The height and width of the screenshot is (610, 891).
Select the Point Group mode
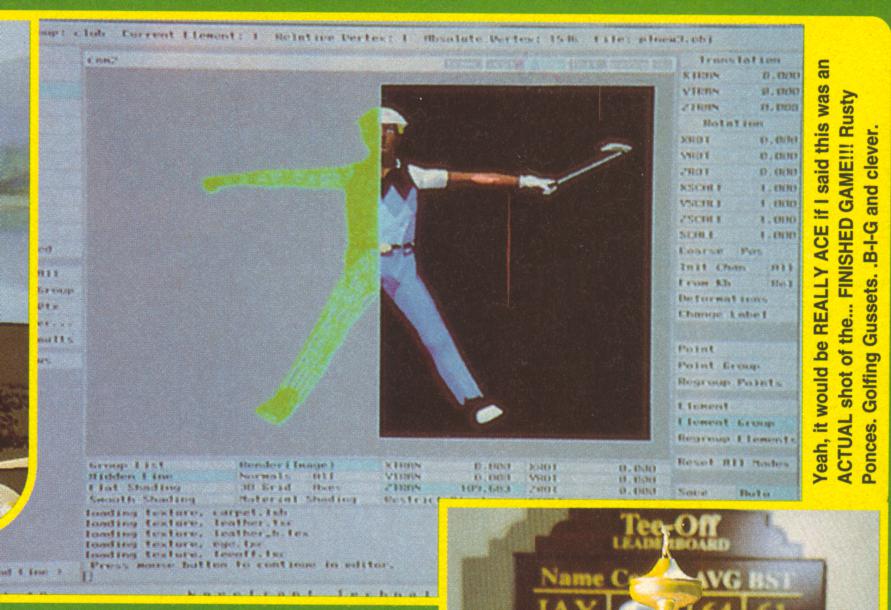click(718, 366)
